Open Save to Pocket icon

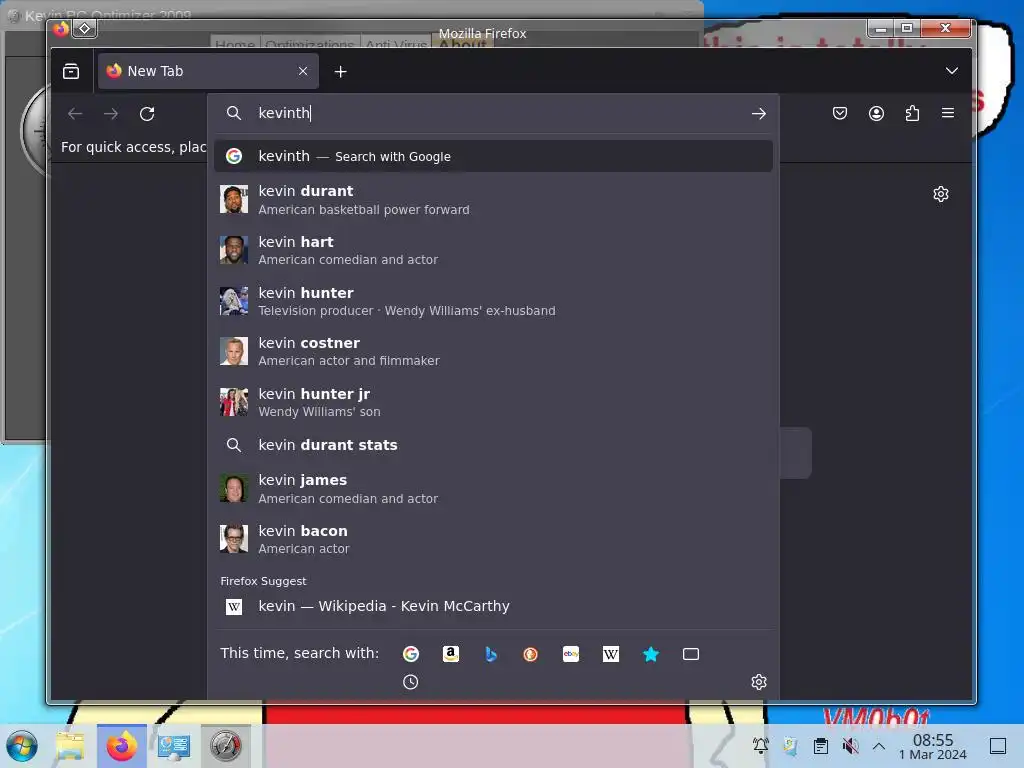(840, 113)
